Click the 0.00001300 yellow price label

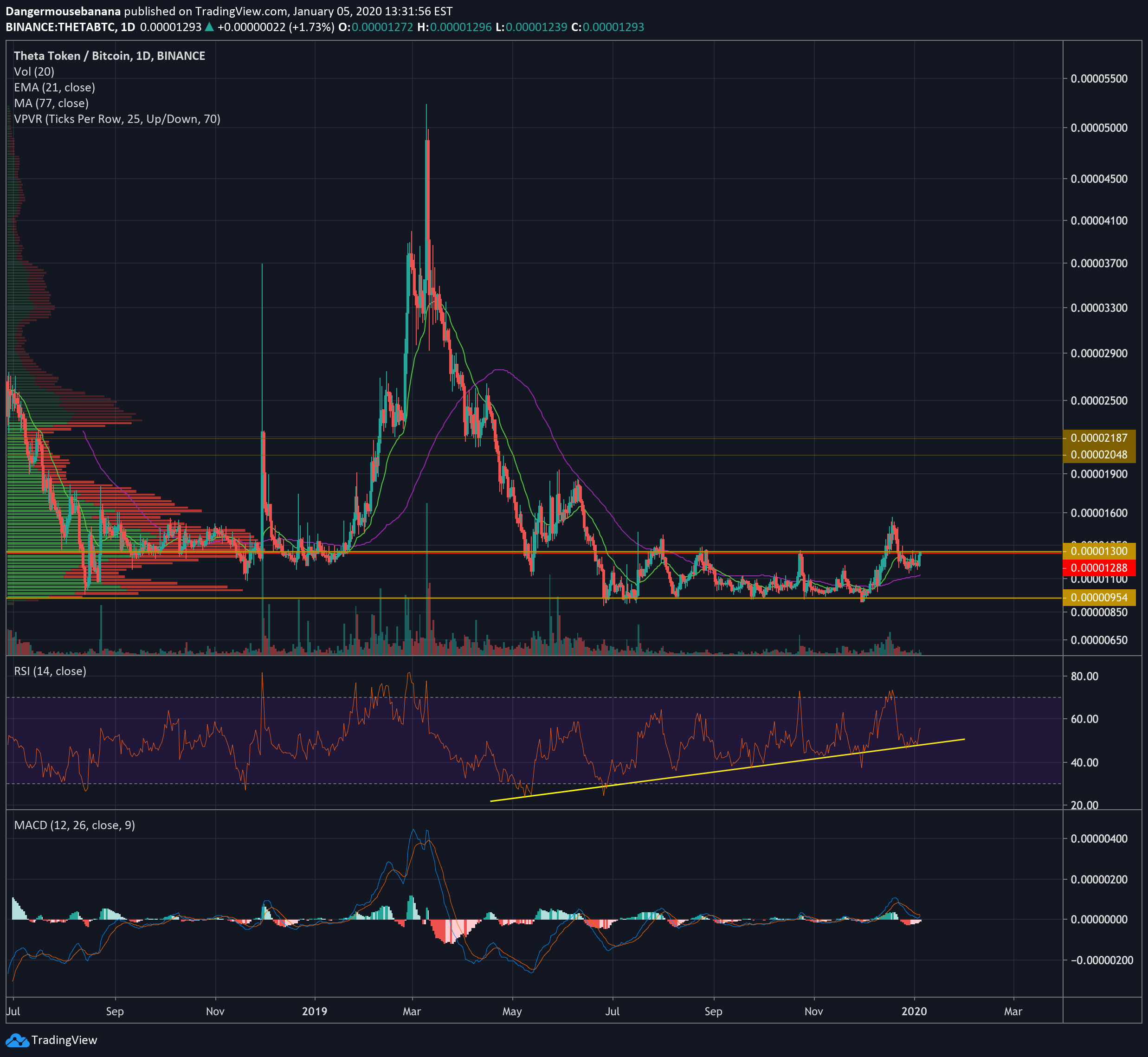point(1098,551)
